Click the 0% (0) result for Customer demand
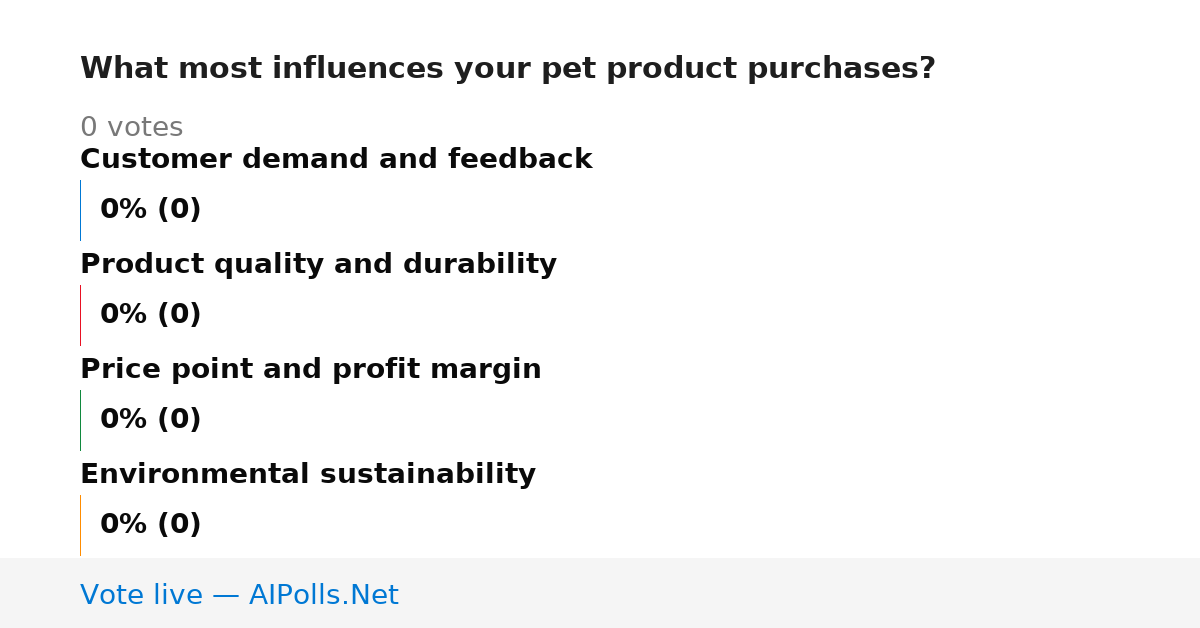This screenshot has width=1200, height=628. pyautogui.click(x=150, y=209)
